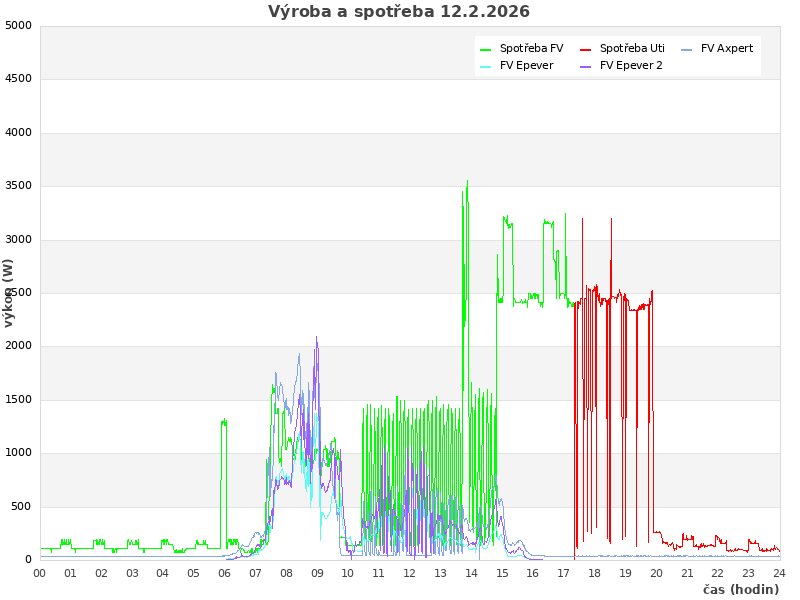
Task: Click the x-axis title čas (hodin)
Action: click(740, 589)
